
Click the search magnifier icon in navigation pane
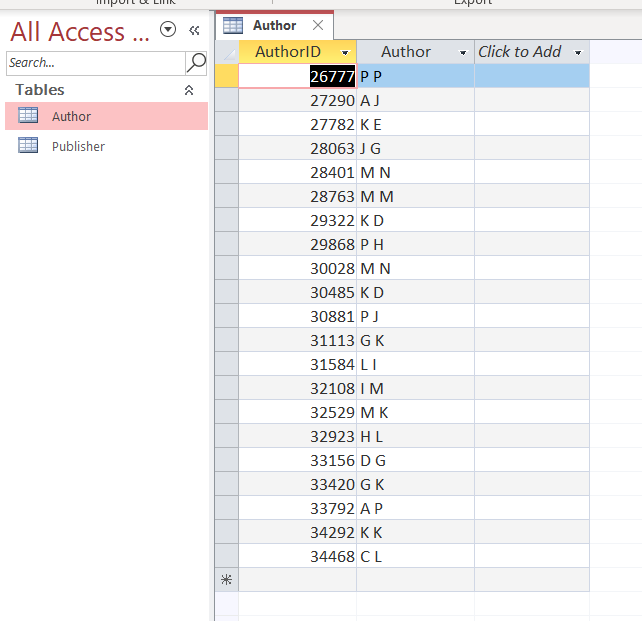[x=196, y=63]
